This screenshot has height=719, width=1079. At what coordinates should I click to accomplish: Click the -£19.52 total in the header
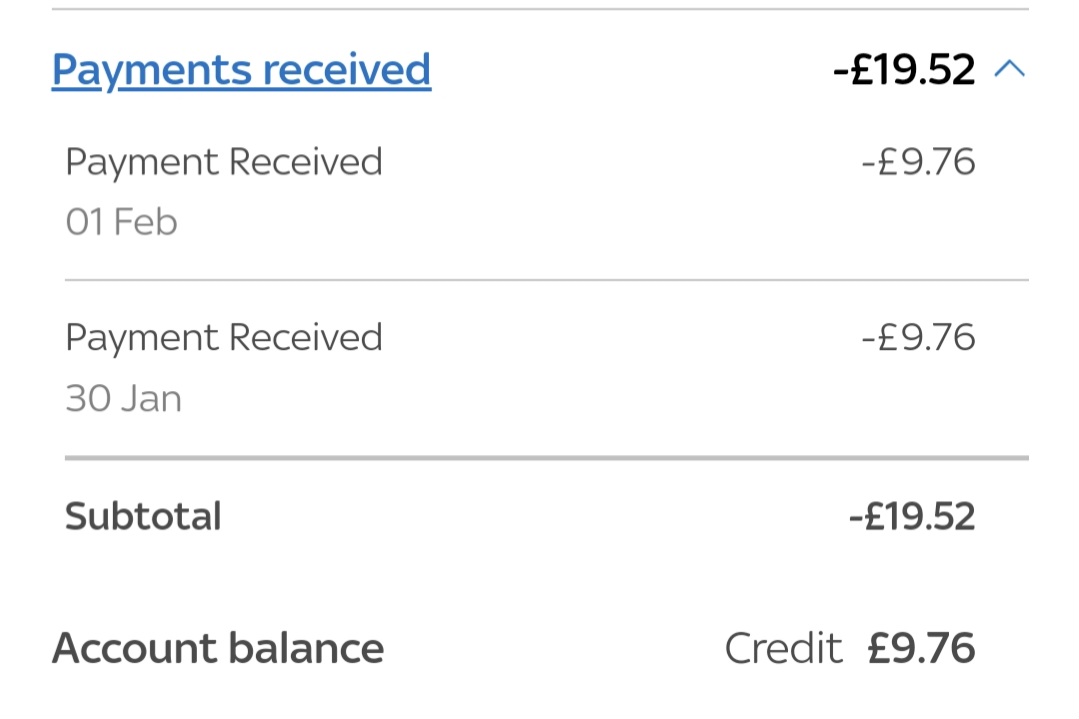903,70
